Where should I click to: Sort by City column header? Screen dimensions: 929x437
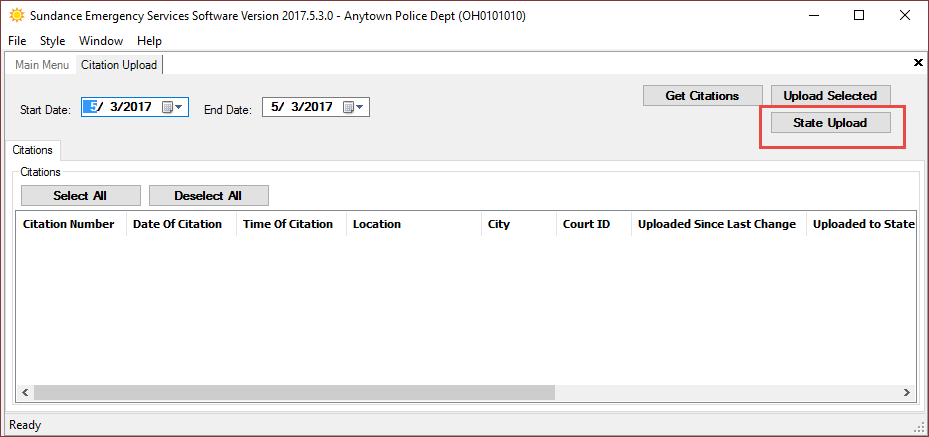[518, 224]
